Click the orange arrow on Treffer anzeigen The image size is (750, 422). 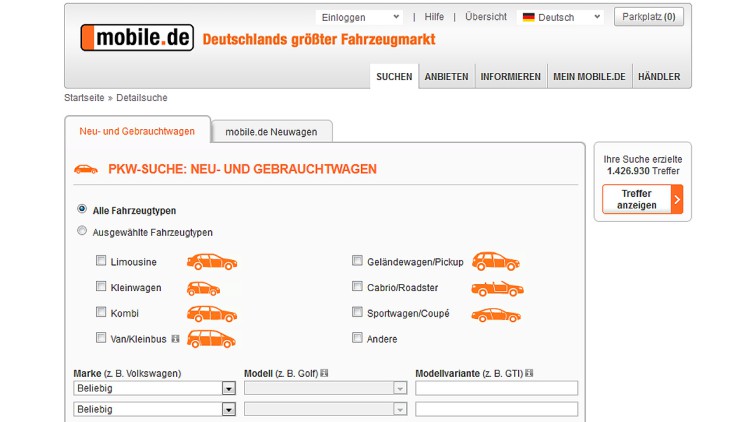(x=677, y=199)
